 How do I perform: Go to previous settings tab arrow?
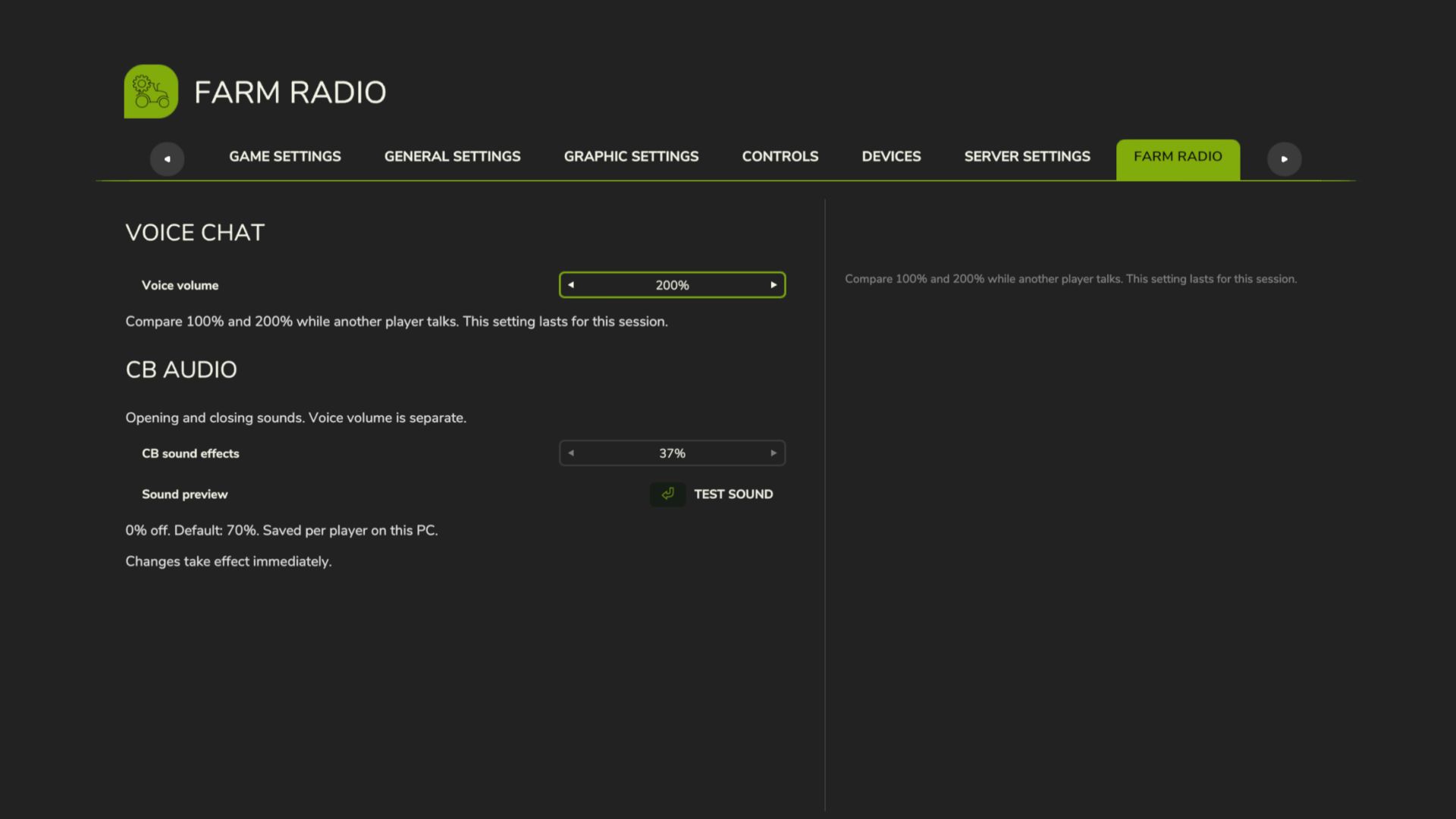(167, 159)
